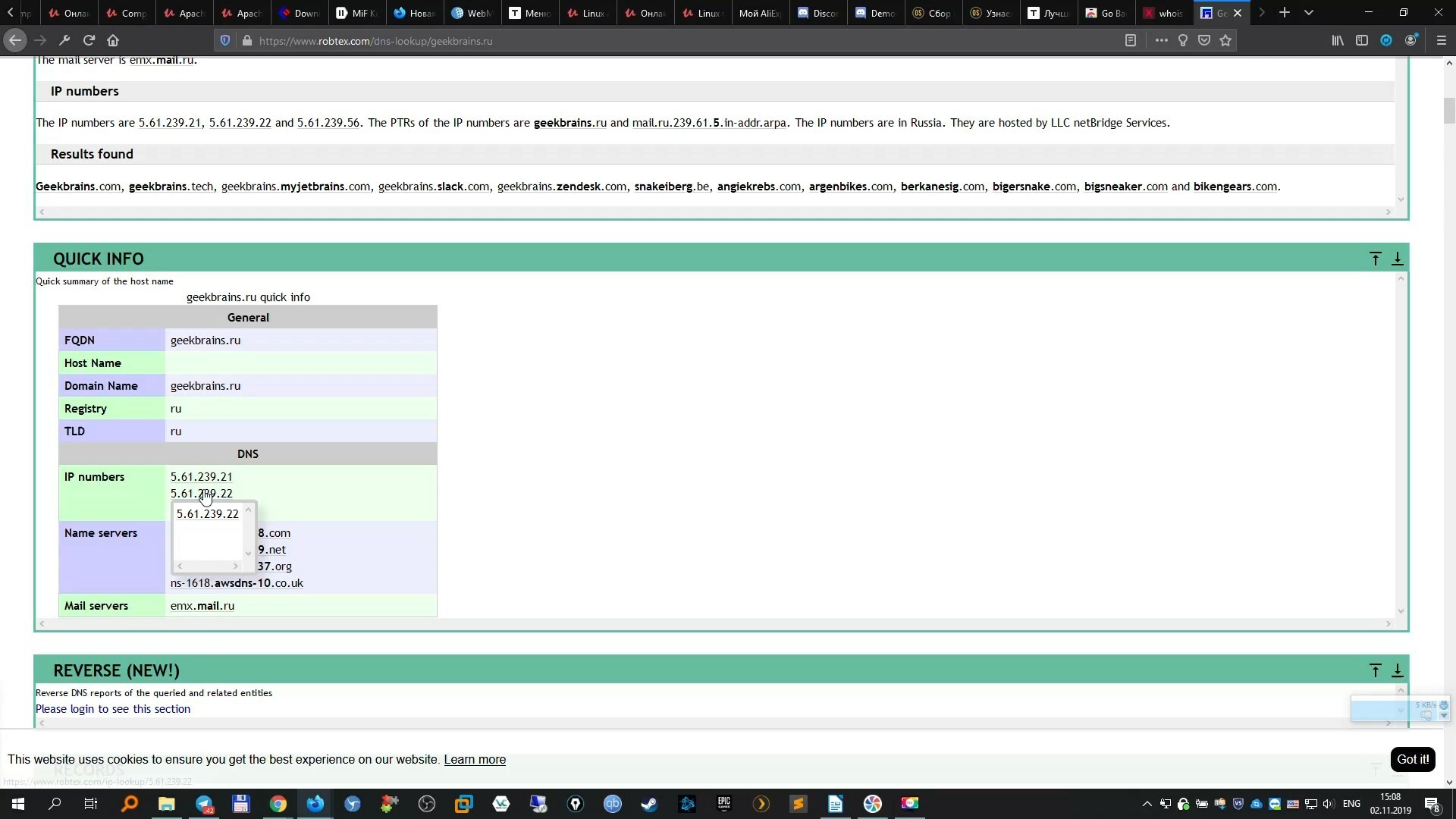Viewport: 1456px width, 819px height.
Task: Open bikengears.com result link
Action: click(x=1235, y=187)
